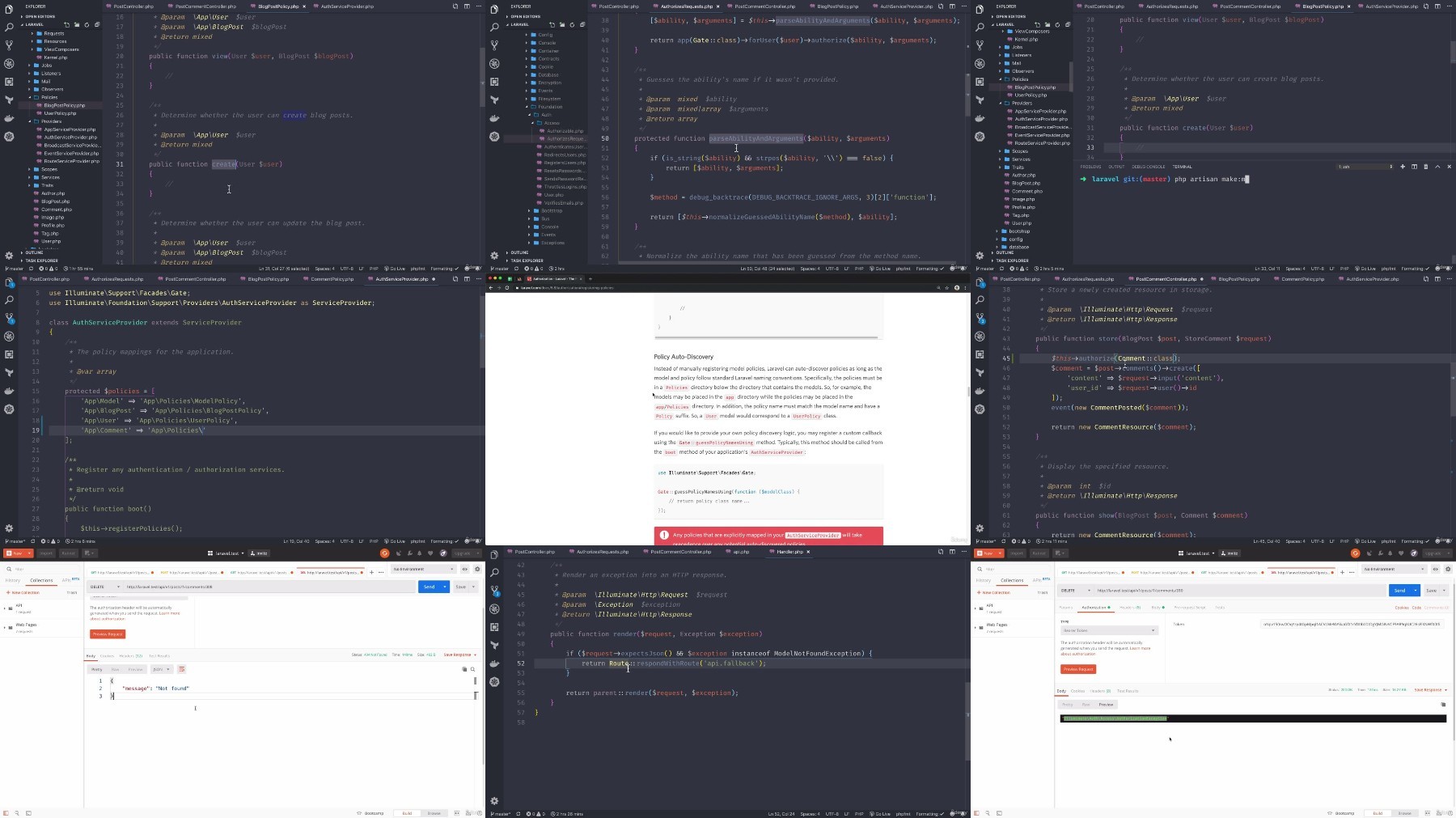Add new terminal with plus icon in terminal panel
Image resolution: width=1456 pixels, height=818 pixels.
pos(1403,167)
